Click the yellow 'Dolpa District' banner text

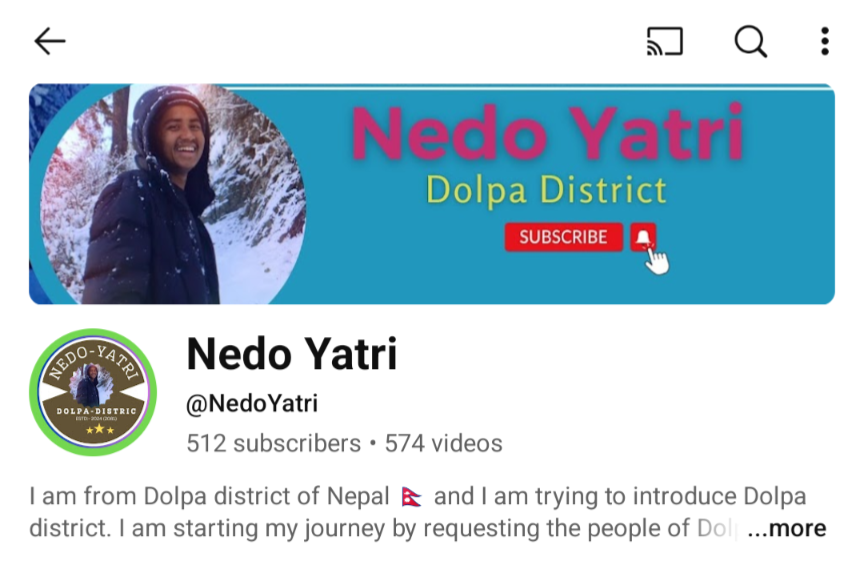546,191
